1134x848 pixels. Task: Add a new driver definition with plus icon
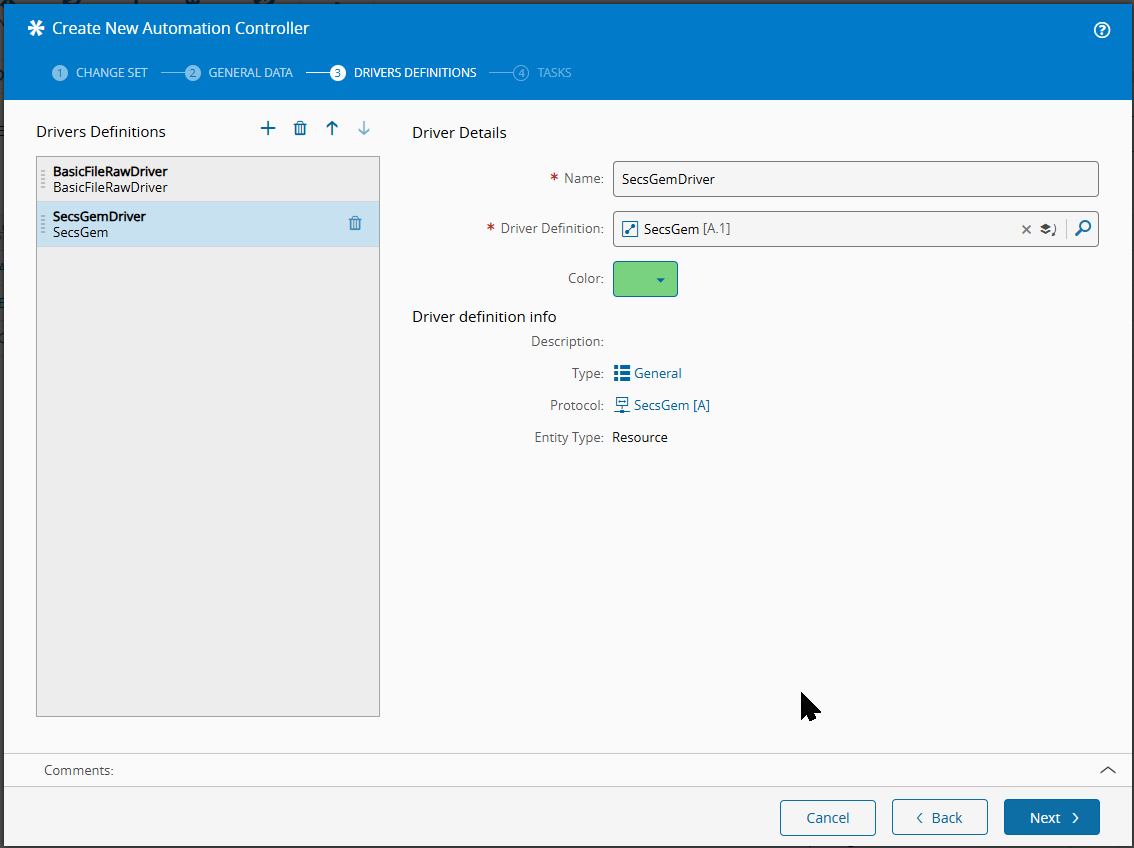tap(268, 128)
